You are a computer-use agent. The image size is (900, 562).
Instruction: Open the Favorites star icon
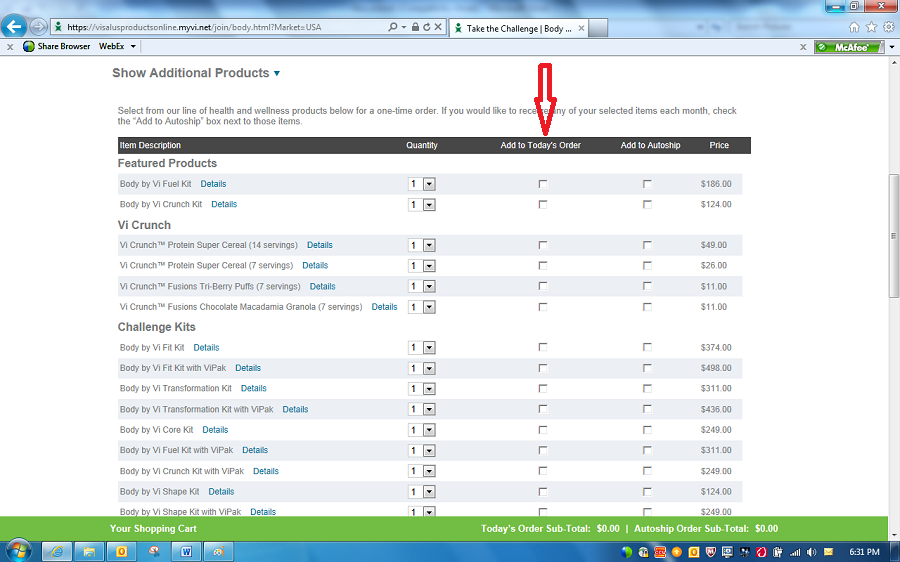point(869,27)
